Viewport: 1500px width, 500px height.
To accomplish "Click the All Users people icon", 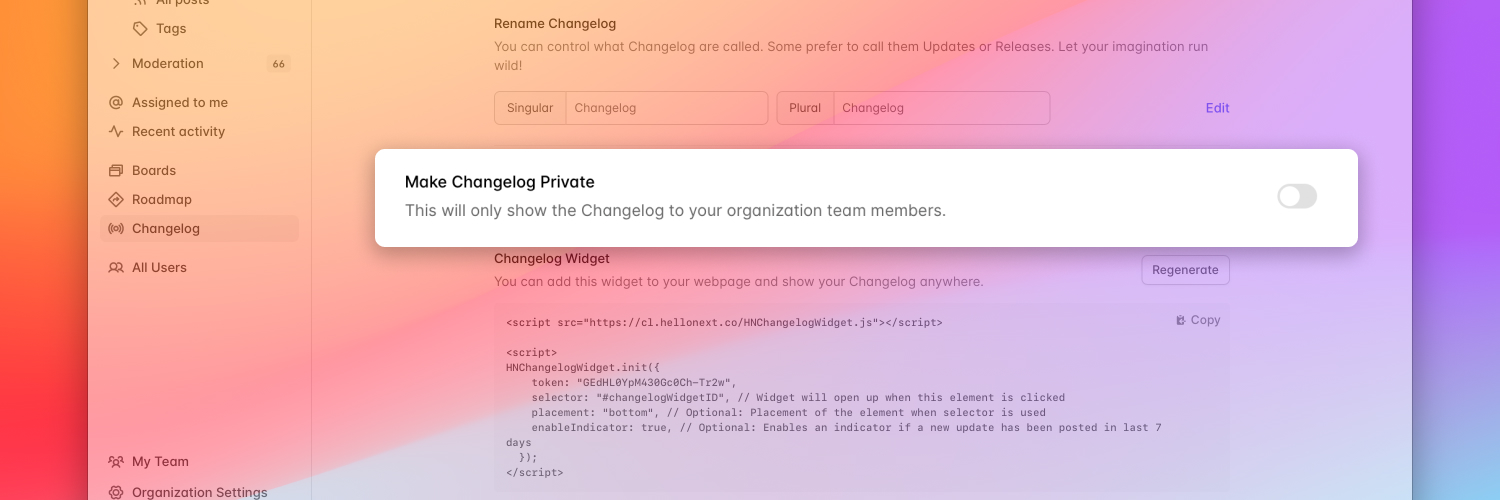I will coord(116,267).
